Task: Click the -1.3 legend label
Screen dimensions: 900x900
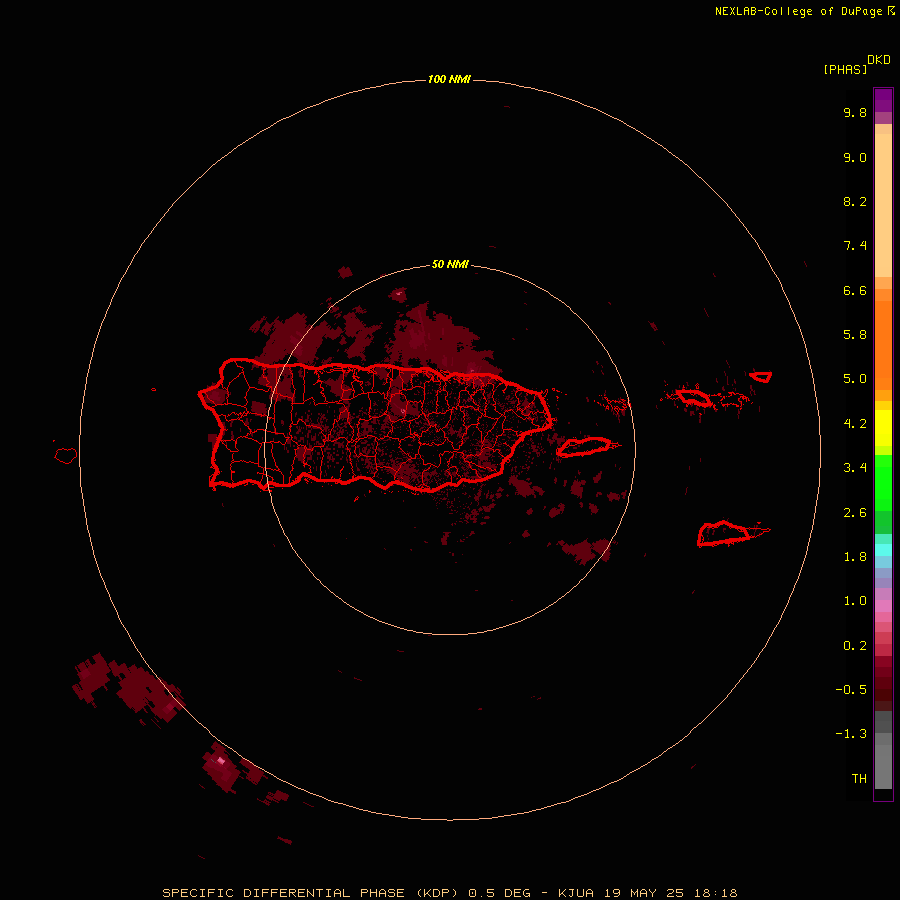Action: point(851,734)
